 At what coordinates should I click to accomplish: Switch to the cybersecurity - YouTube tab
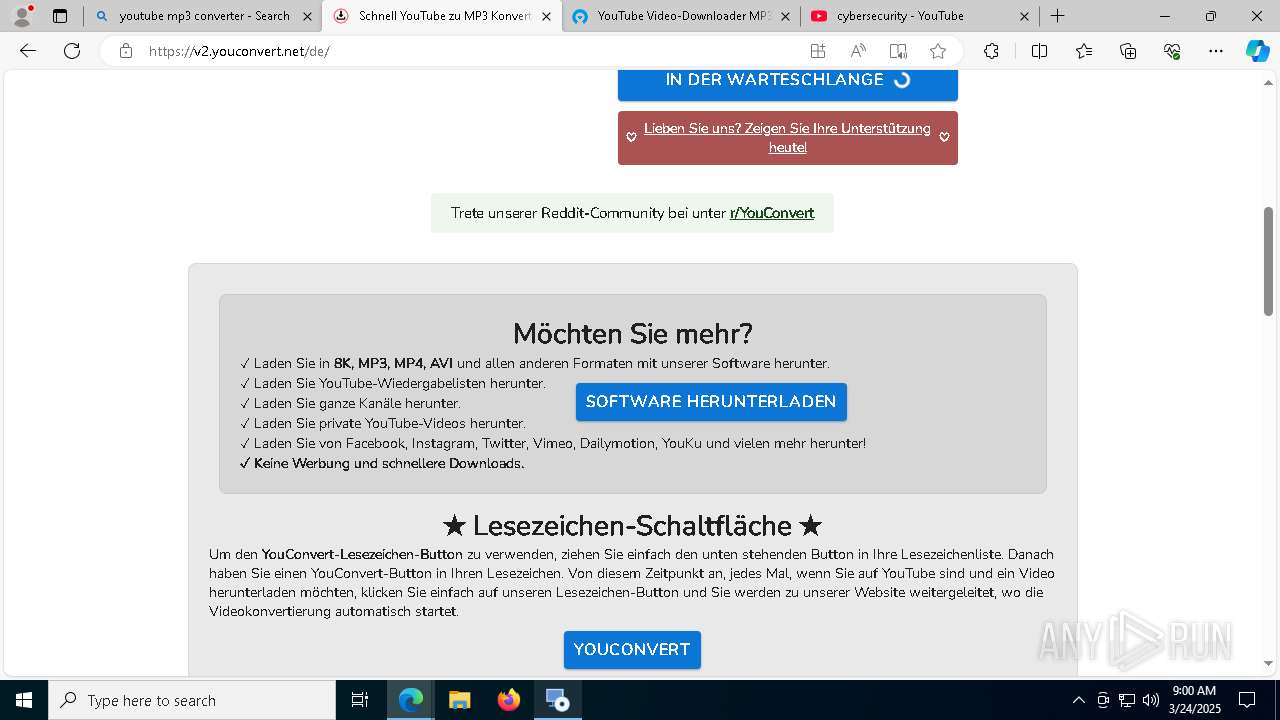[x=920, y=16]
